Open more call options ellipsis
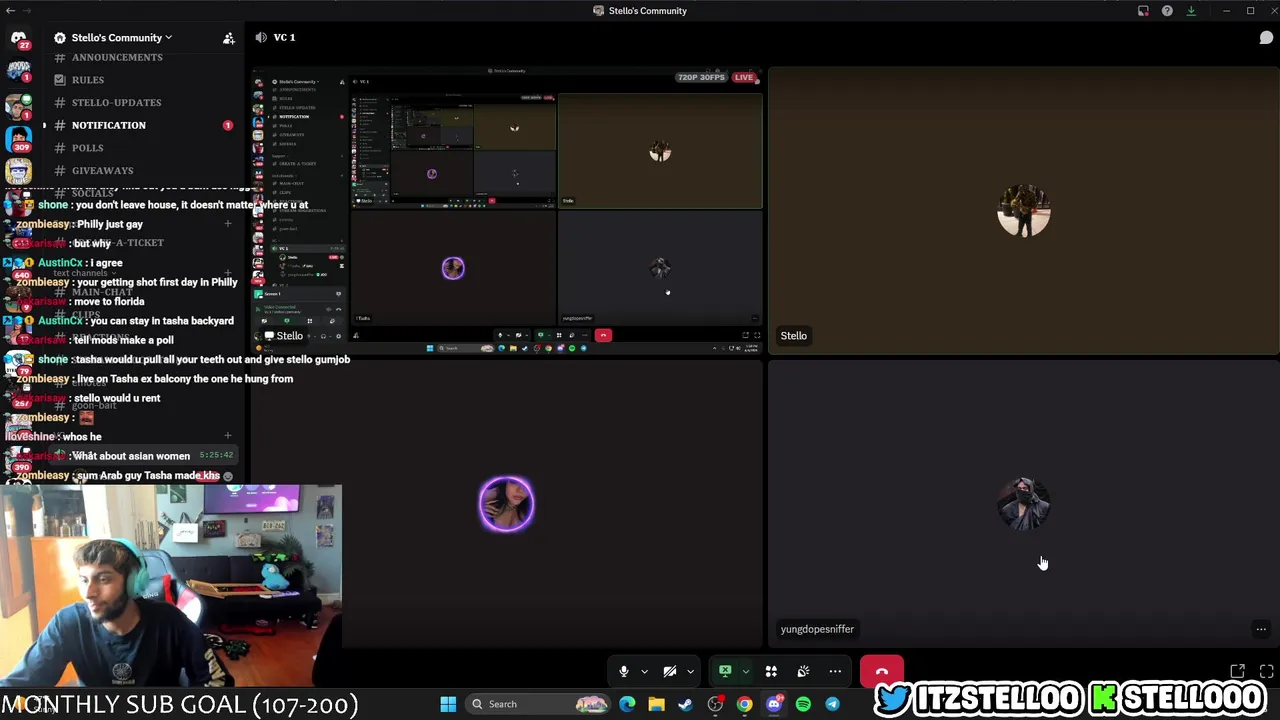Image resolution: width=1280 pixels, height=720 pixels. (835, 672)
